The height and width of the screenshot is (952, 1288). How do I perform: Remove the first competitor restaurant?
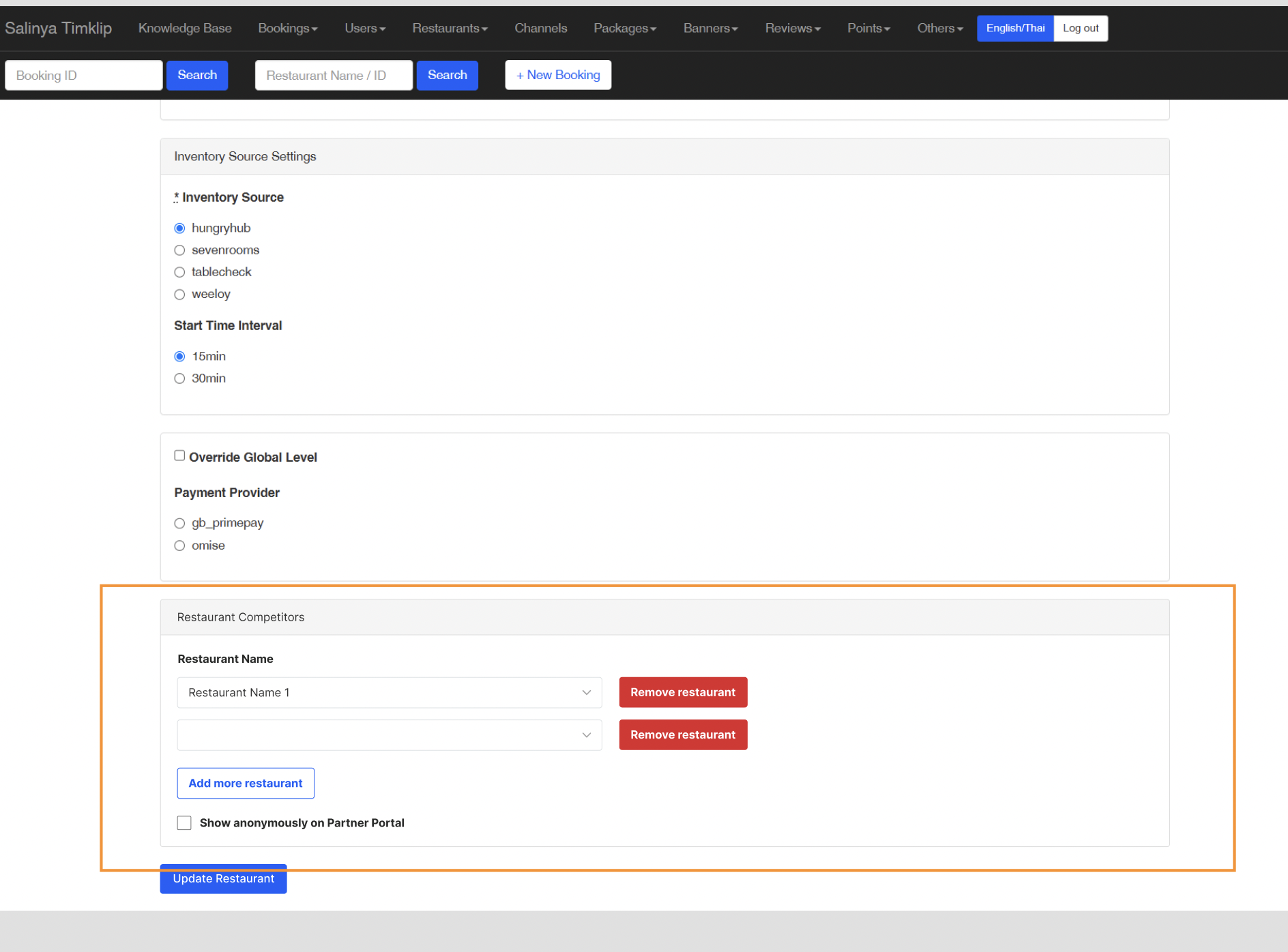(683, 693)
